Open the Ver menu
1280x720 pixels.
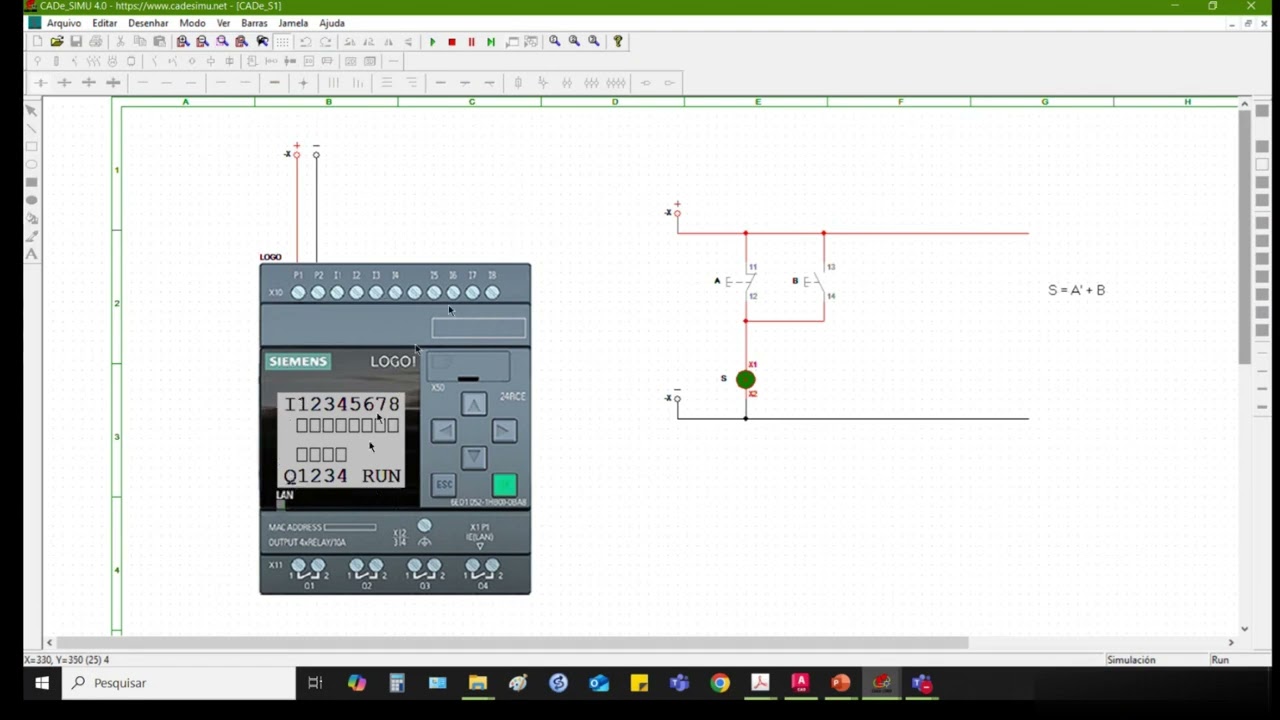(x=223, y=23)
